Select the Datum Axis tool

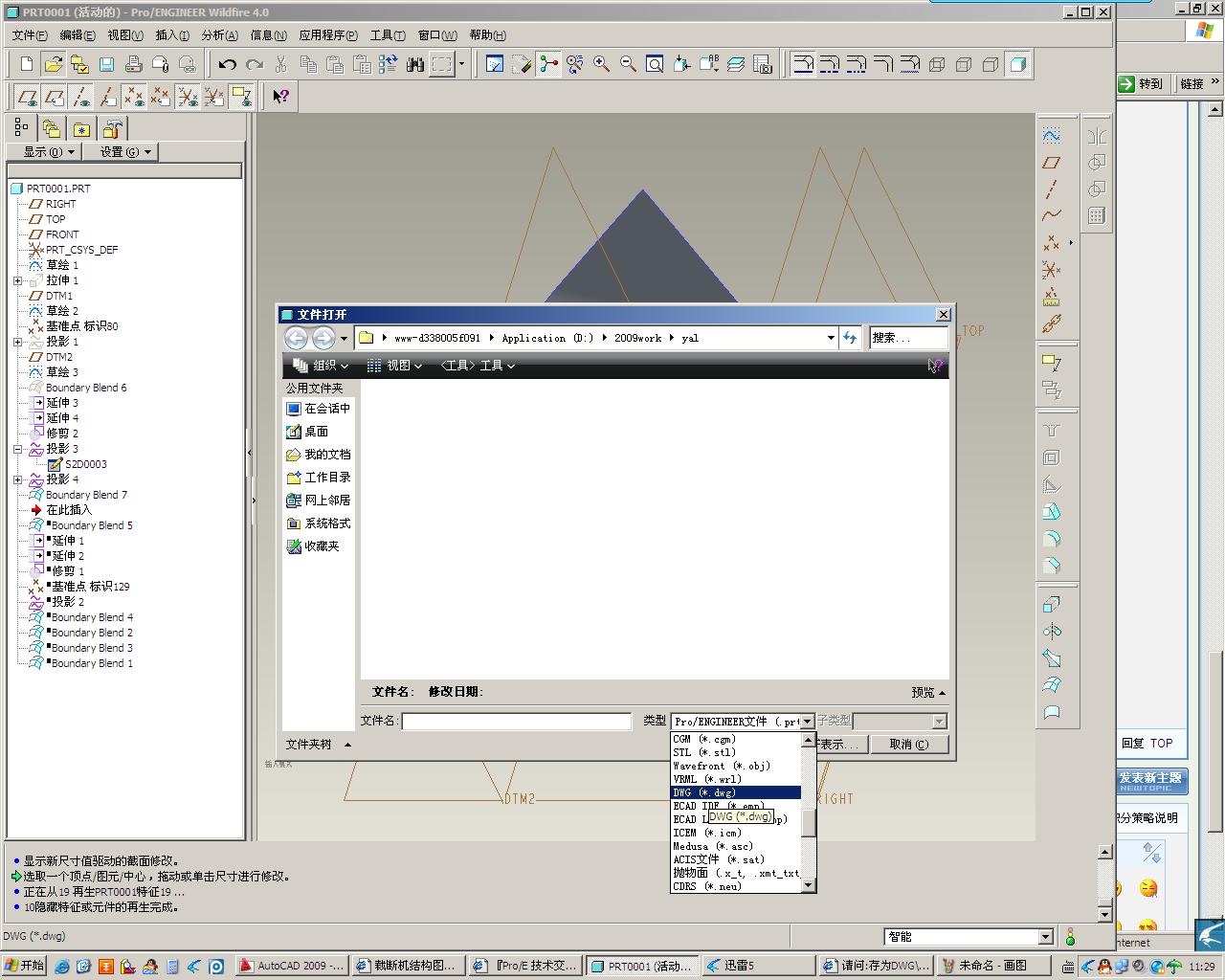pos(1052,189)
